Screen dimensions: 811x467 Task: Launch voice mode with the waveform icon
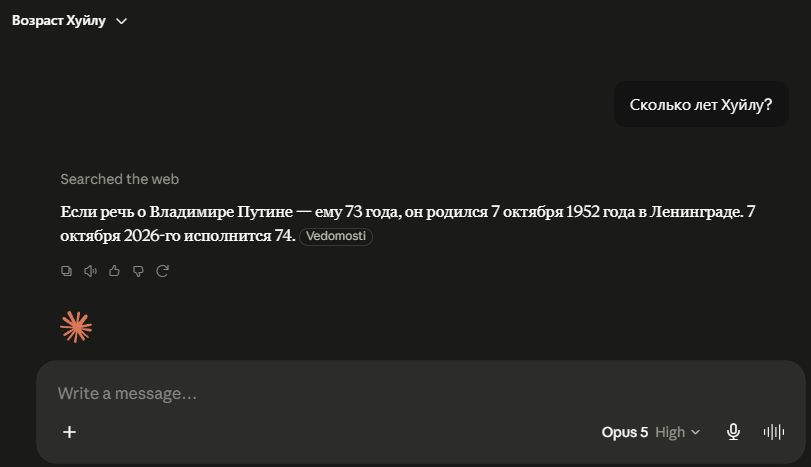coord(774,432)
